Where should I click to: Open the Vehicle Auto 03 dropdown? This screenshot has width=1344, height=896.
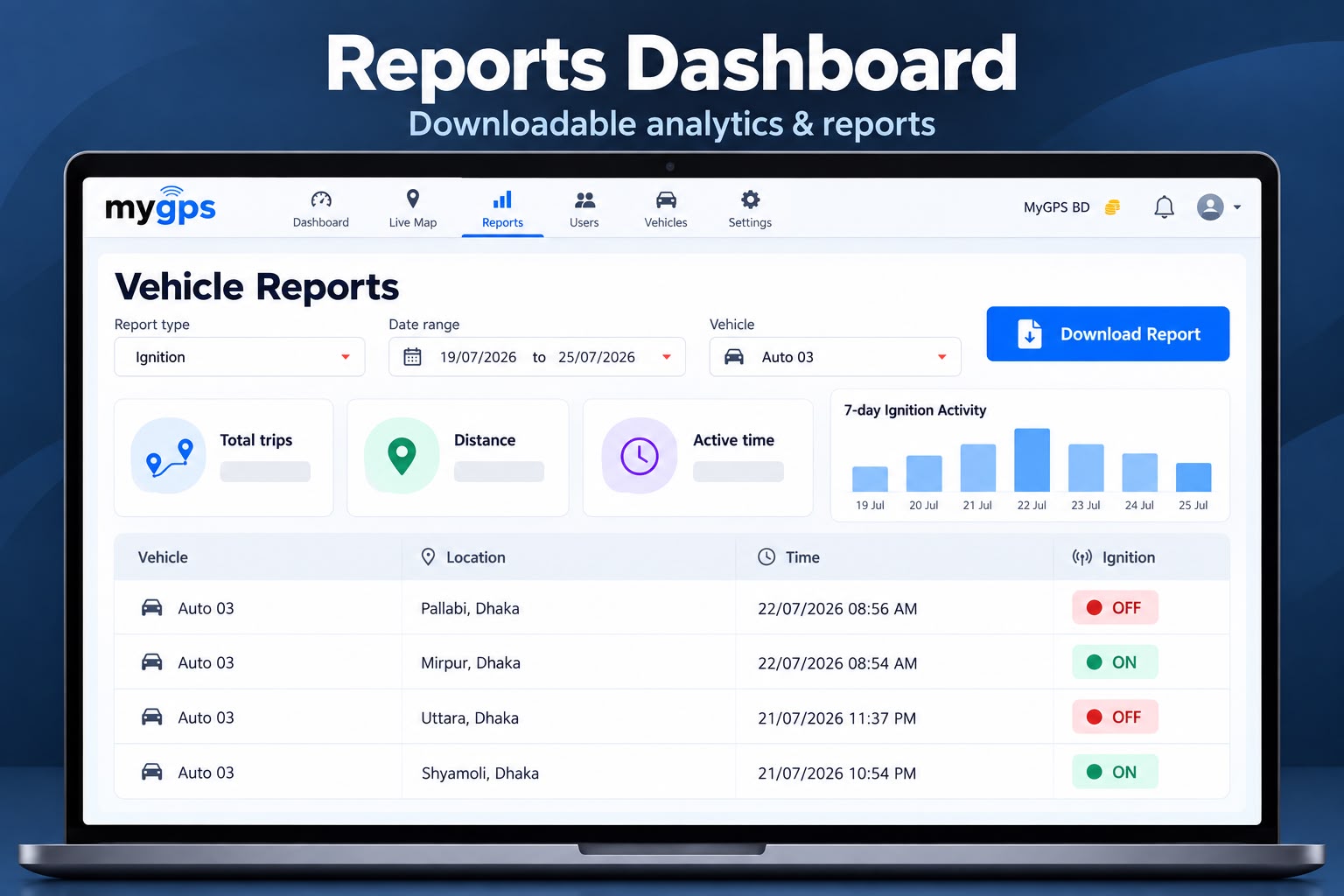[x=836, y=357]
